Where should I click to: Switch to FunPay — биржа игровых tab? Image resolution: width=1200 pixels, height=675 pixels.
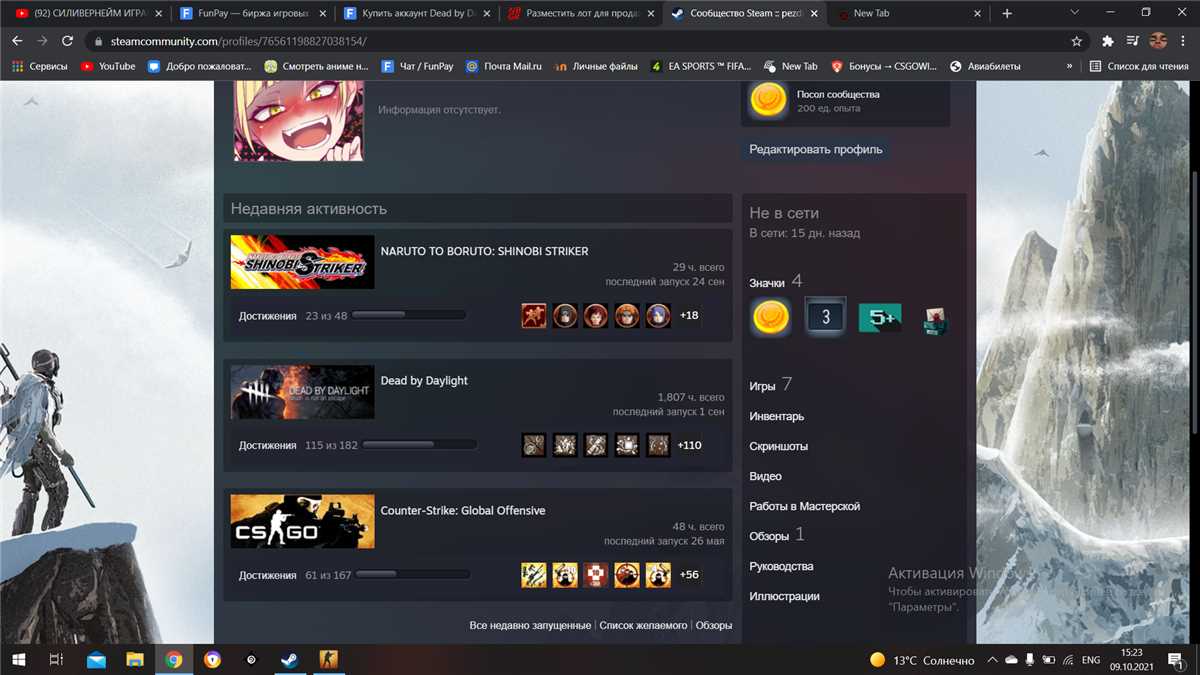click(x=251, y=13)
